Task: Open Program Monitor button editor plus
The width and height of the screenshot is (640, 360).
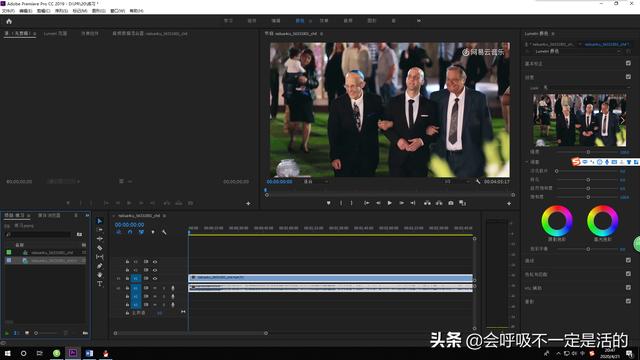Action: click(509, 203)
